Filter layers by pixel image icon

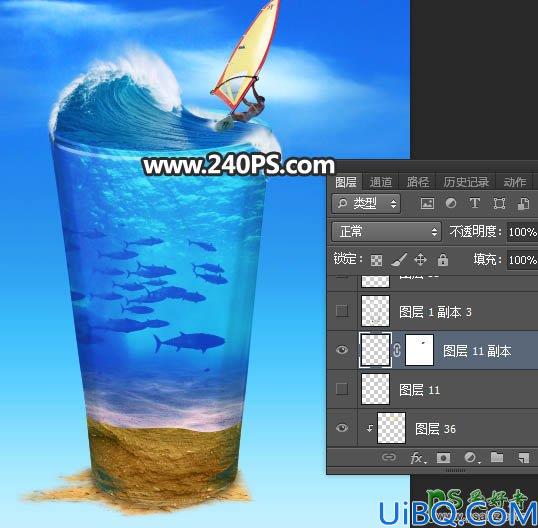tap(427, 204)
